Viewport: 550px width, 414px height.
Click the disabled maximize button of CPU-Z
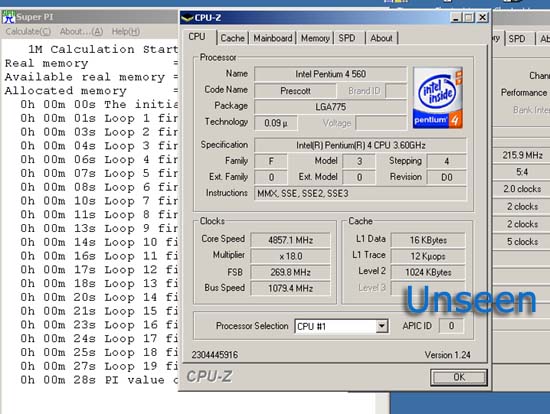click(469, 17)
